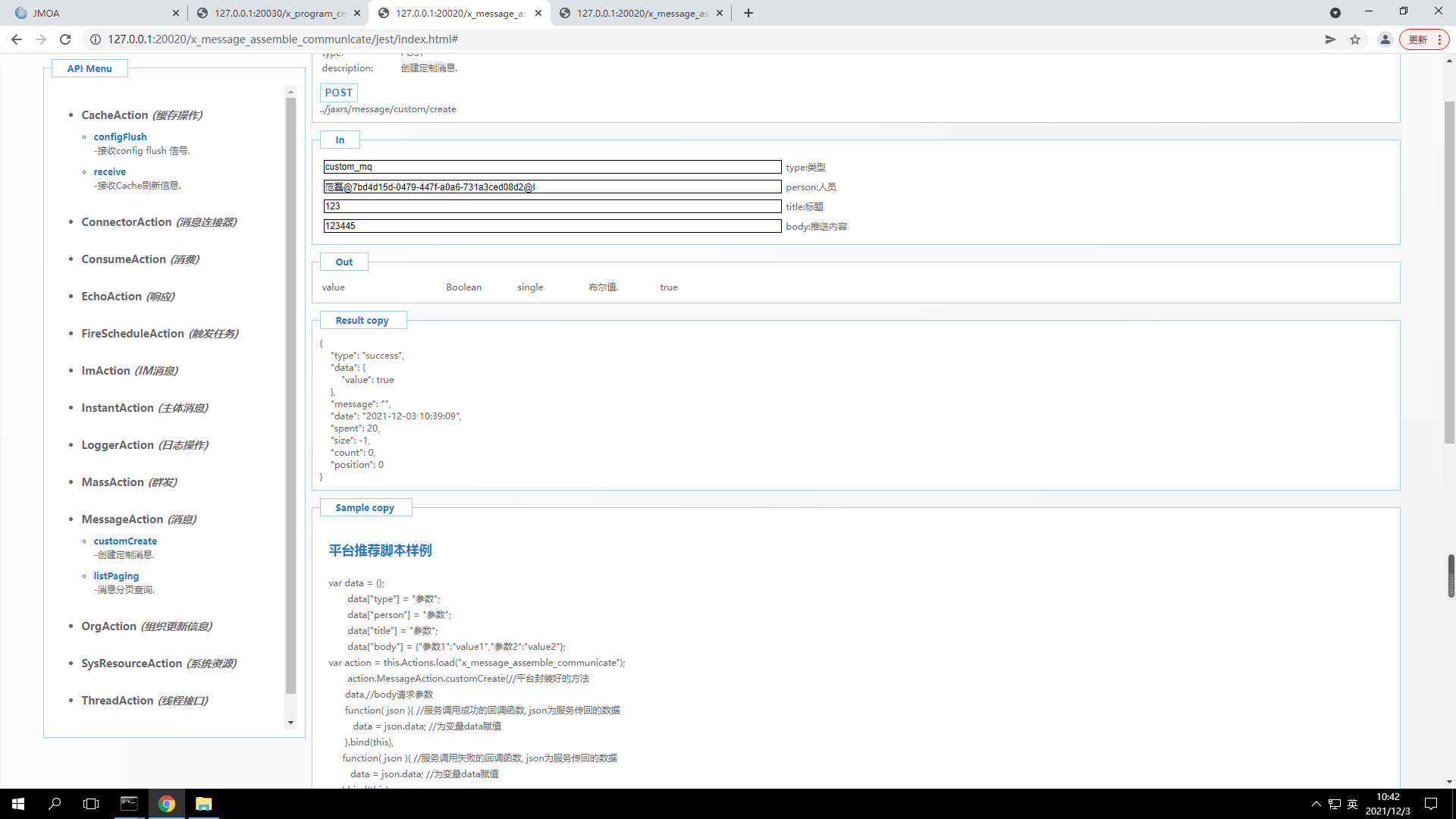Click the tab search dropdown arrow

click(1335, 13)
